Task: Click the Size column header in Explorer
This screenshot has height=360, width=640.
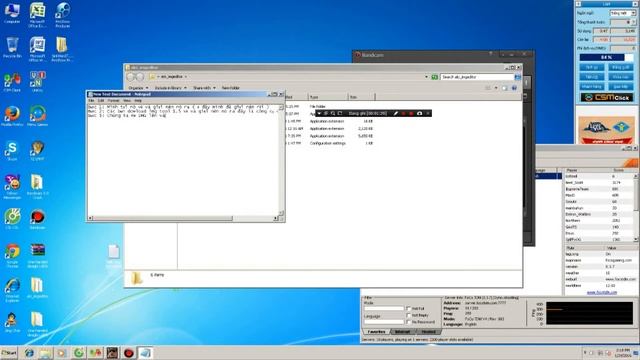Action: tap(361, 97)
